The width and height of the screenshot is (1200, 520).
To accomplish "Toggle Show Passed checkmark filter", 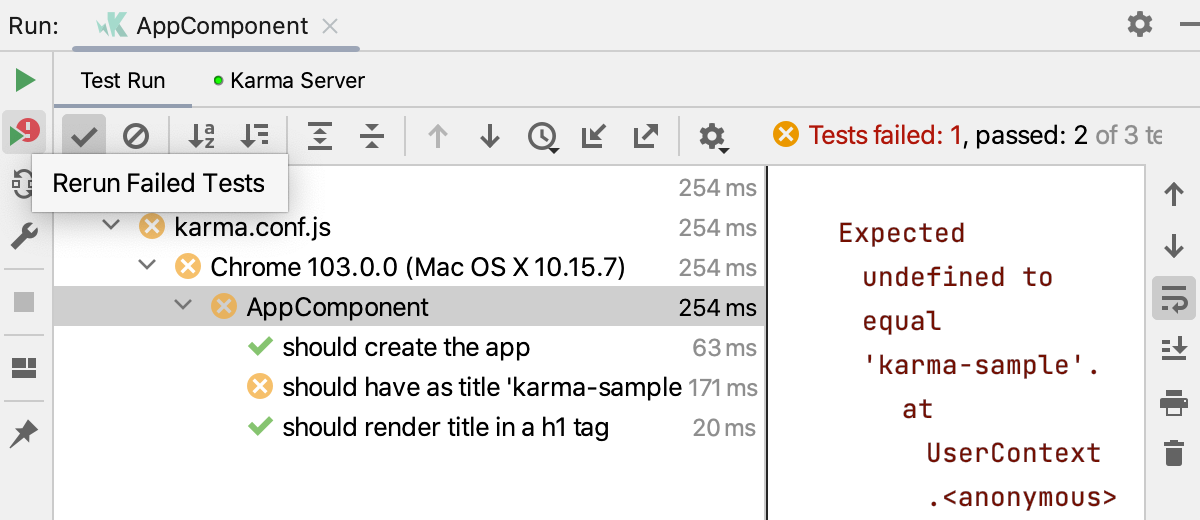I will [x=84, y=136].
